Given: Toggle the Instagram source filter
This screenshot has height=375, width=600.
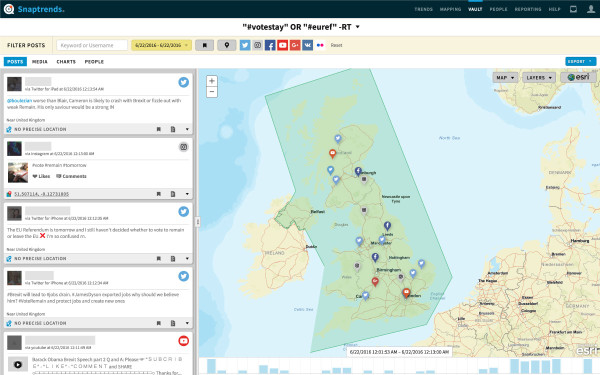Looking at the screenshot, I should pyautogui.click(x=258, y=45).
